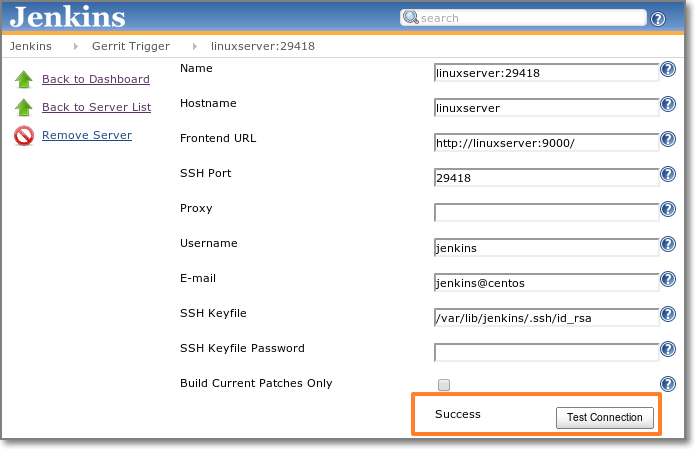Click into the Name input field
This screenshot has width=695, height=449.
pos(547,73)
